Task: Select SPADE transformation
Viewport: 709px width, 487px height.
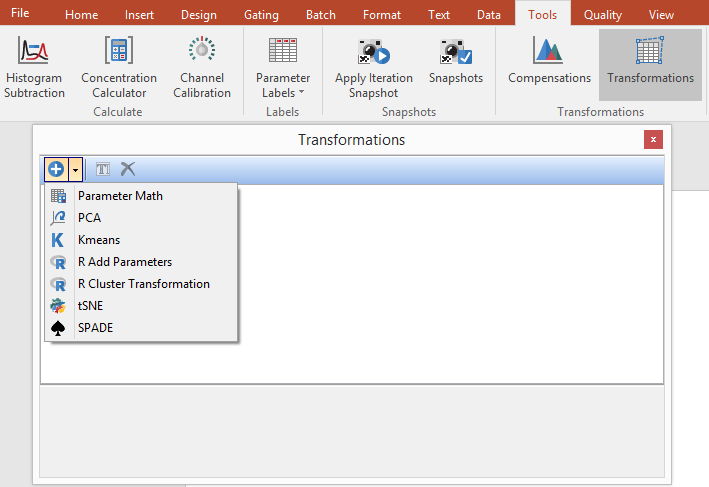Action: point(95,328)
